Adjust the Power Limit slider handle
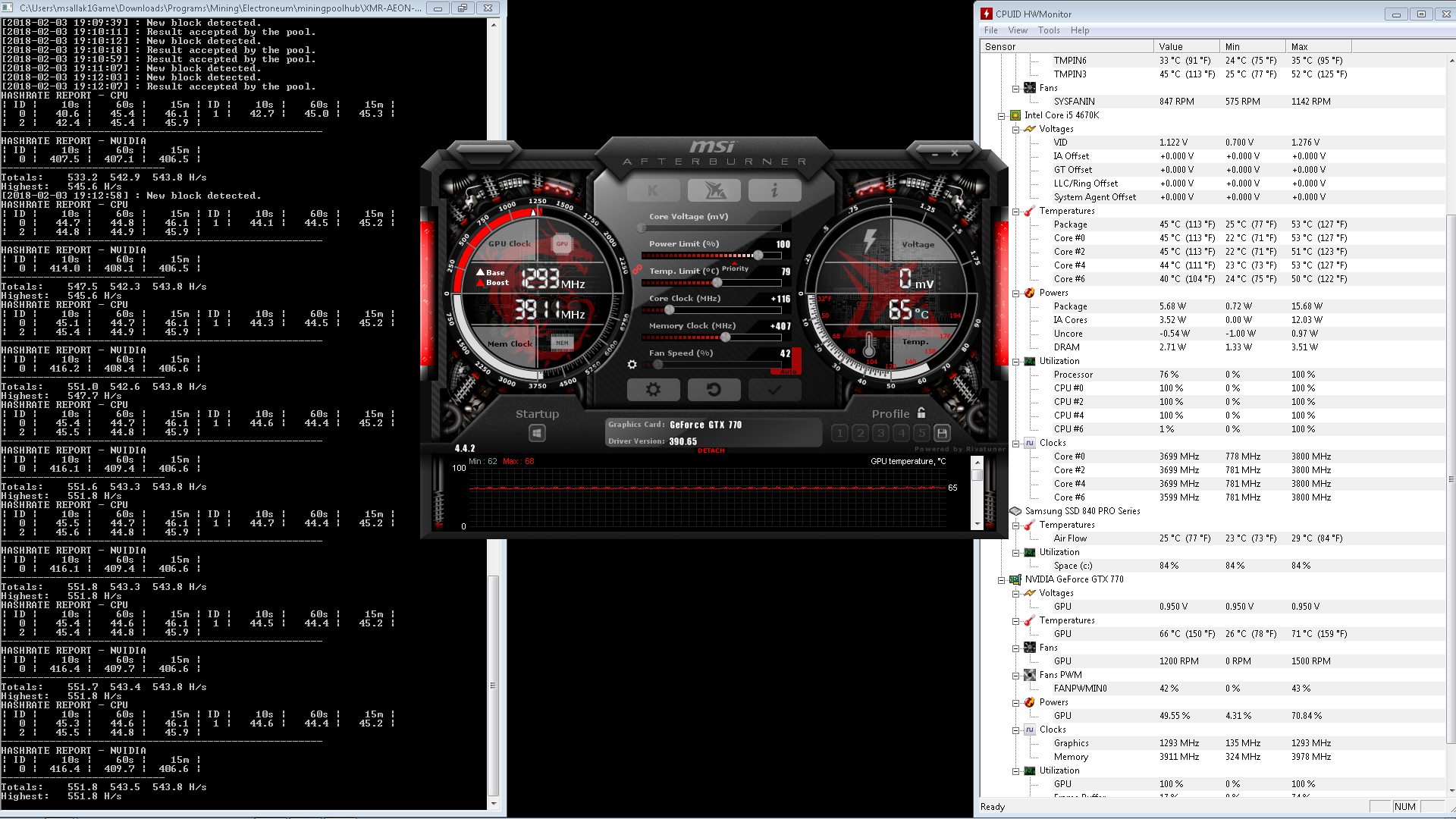Viewport: 1456px width, 819px height. 758,255
